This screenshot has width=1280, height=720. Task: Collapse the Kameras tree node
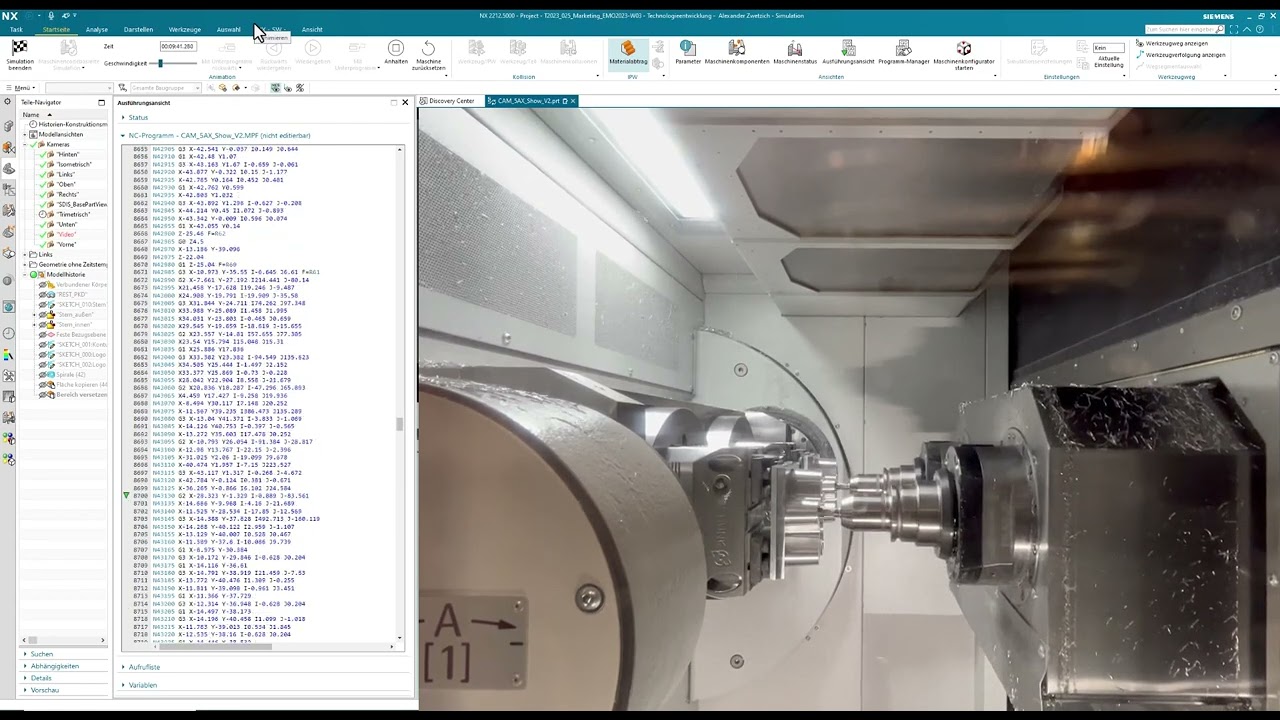pos(26,144)
